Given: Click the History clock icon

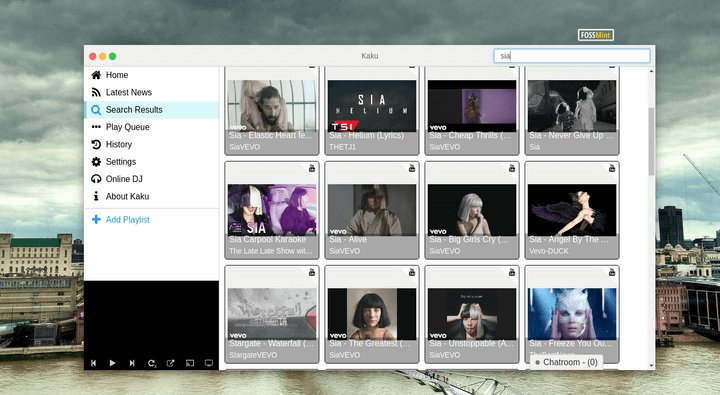Looking at the screenshot, I should [x=96, y=144].
